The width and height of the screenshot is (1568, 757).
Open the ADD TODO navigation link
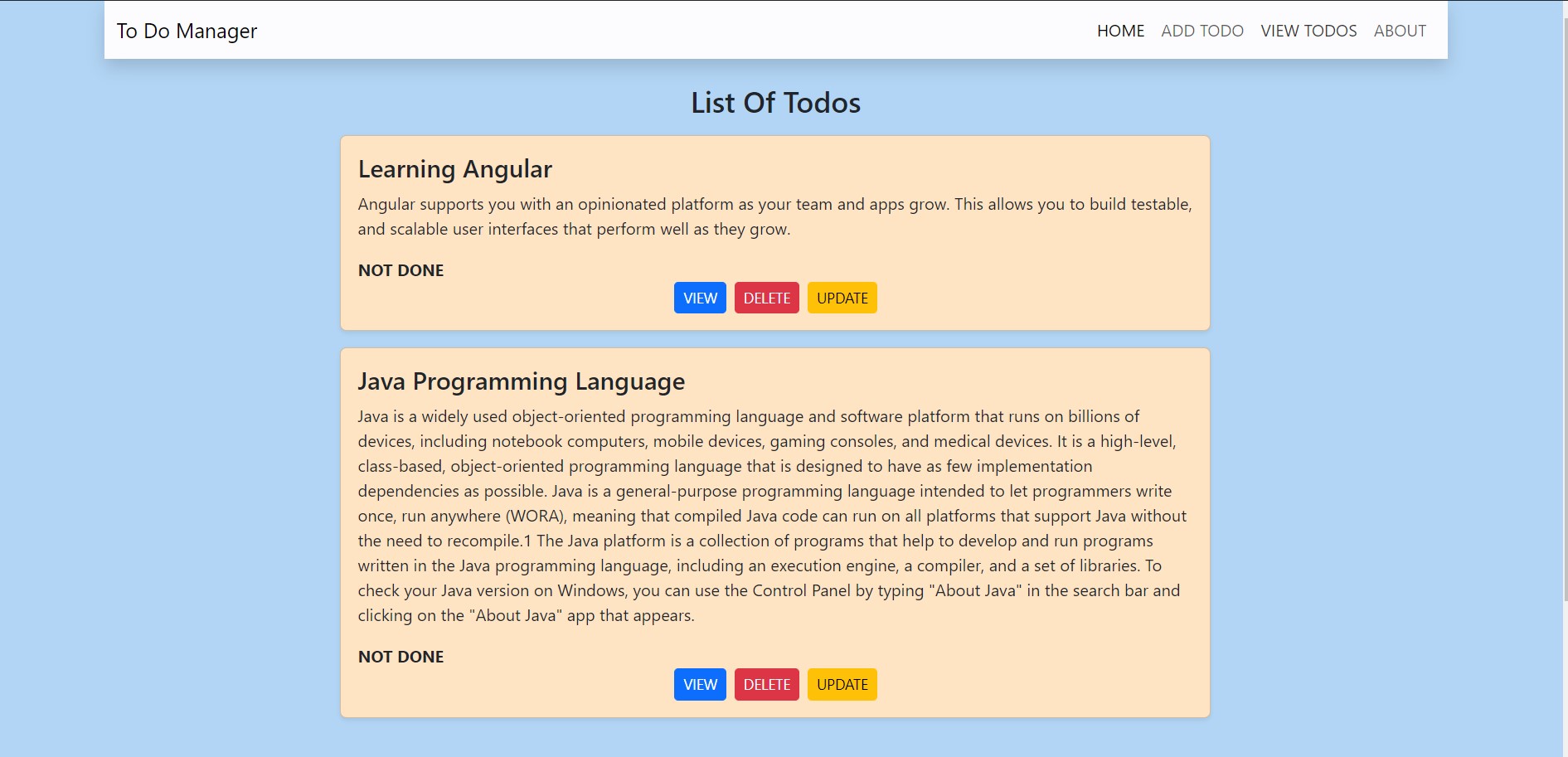[x=1201, y=31]
